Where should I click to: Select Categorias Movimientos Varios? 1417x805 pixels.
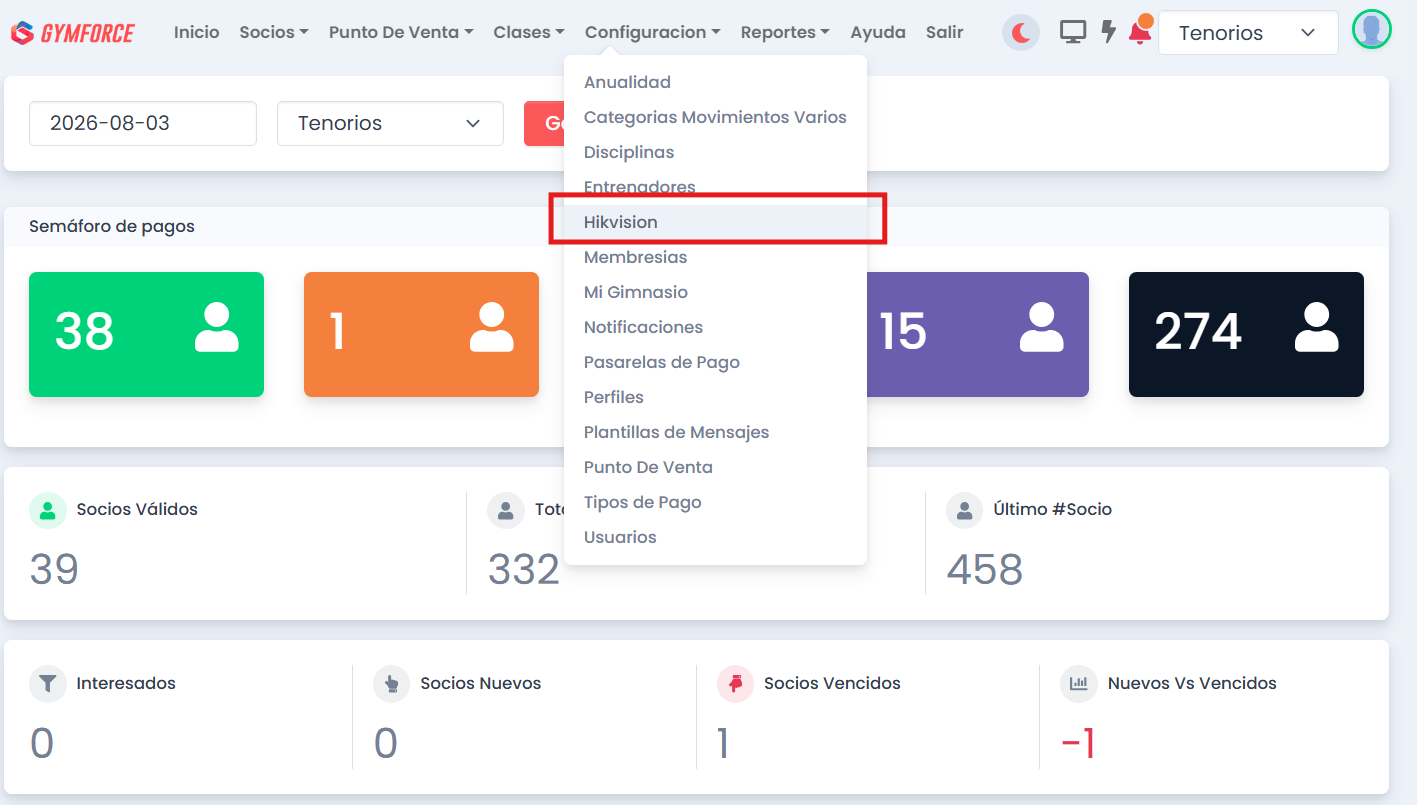click(715, 117)
